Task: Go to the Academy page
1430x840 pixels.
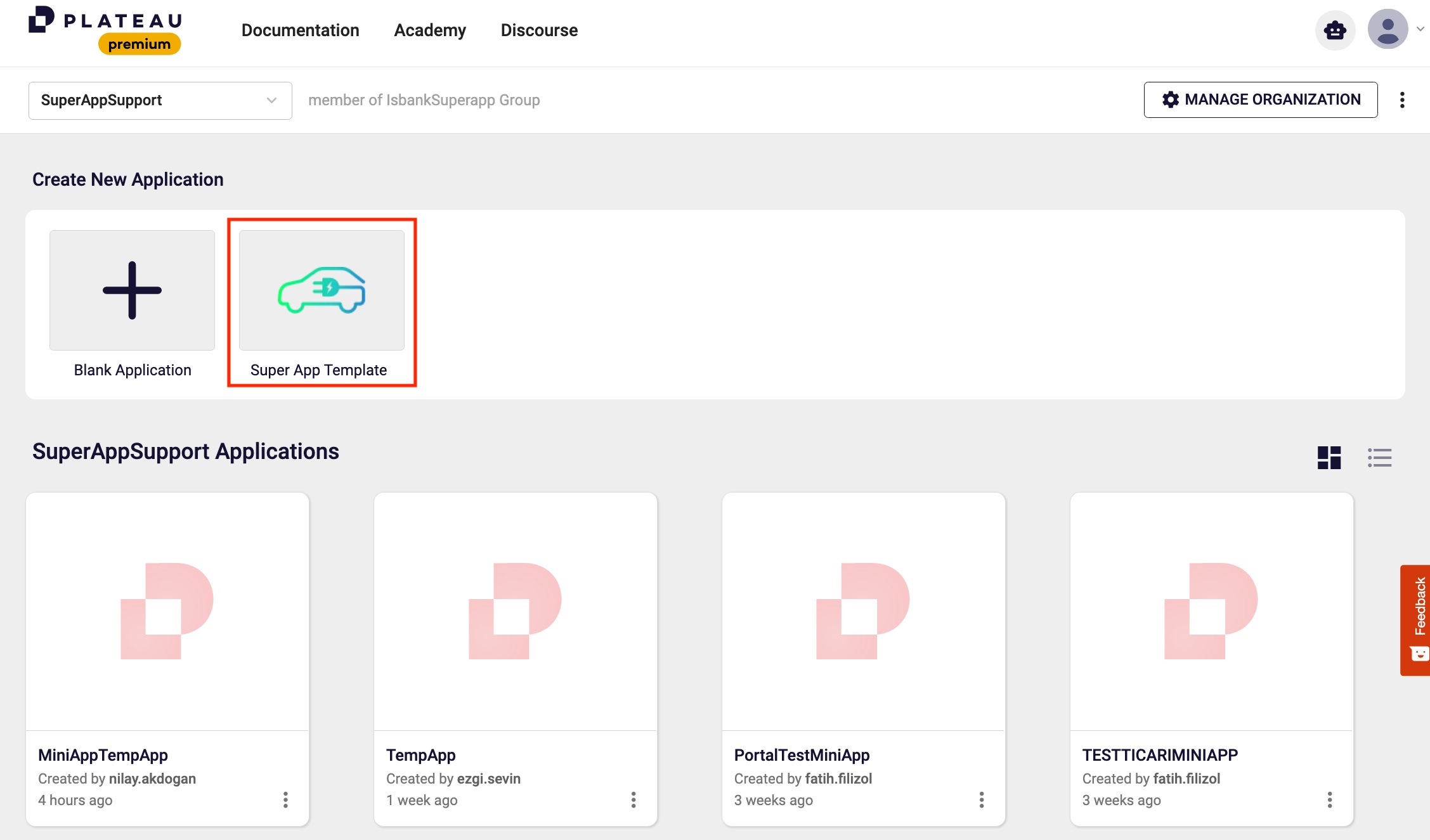Action: click(x=429, y=30)
